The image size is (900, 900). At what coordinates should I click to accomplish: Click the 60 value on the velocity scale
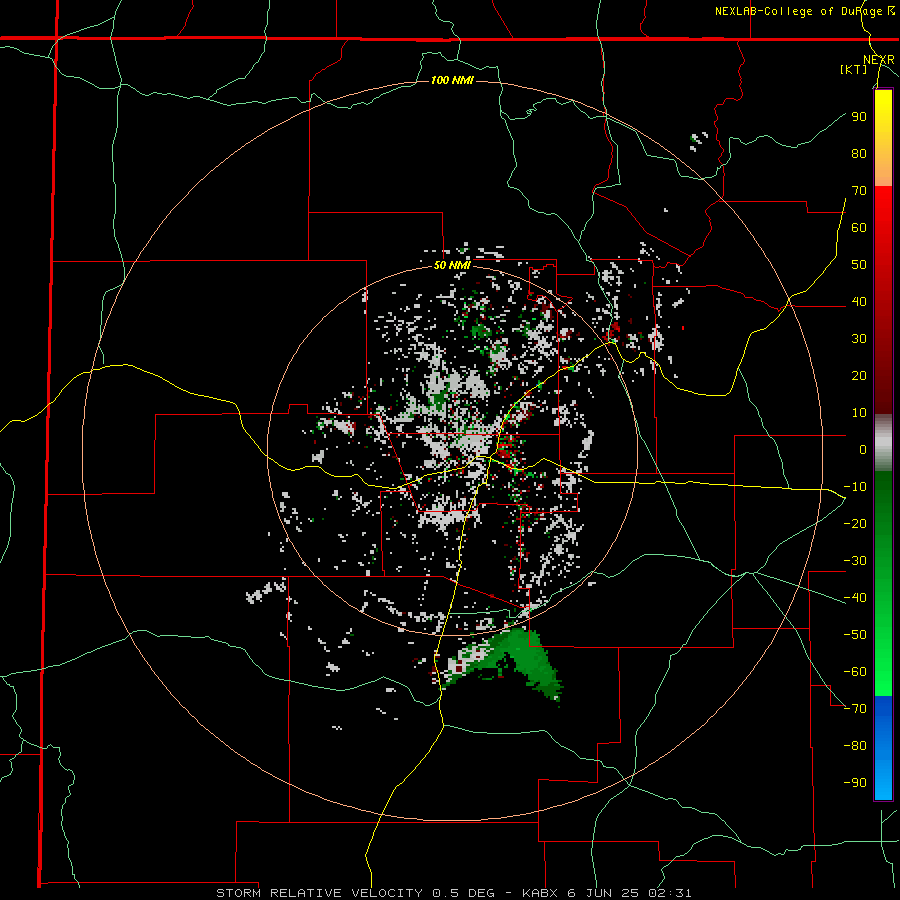859,227
